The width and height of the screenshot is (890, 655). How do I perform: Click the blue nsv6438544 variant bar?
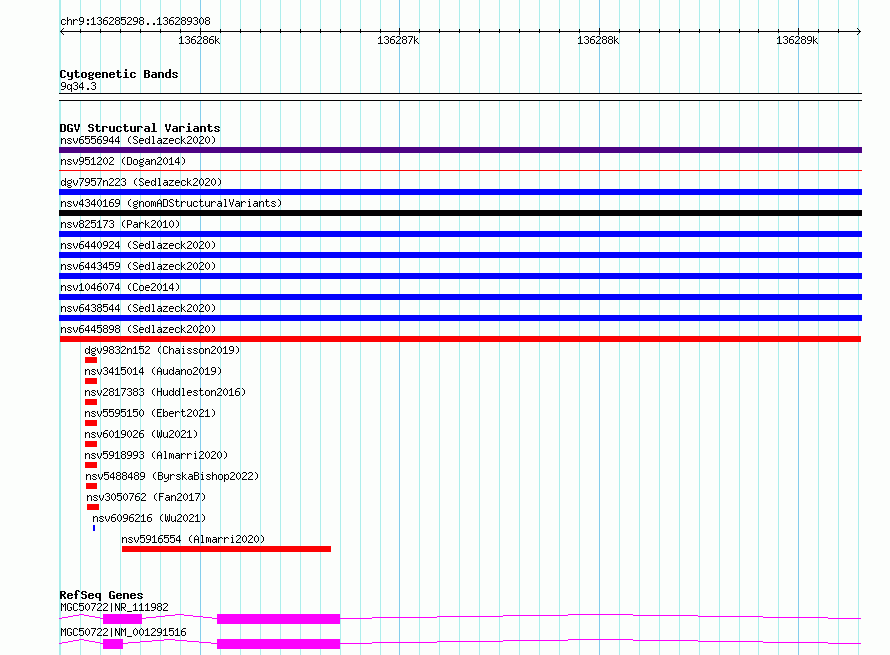tap(460, 318)
